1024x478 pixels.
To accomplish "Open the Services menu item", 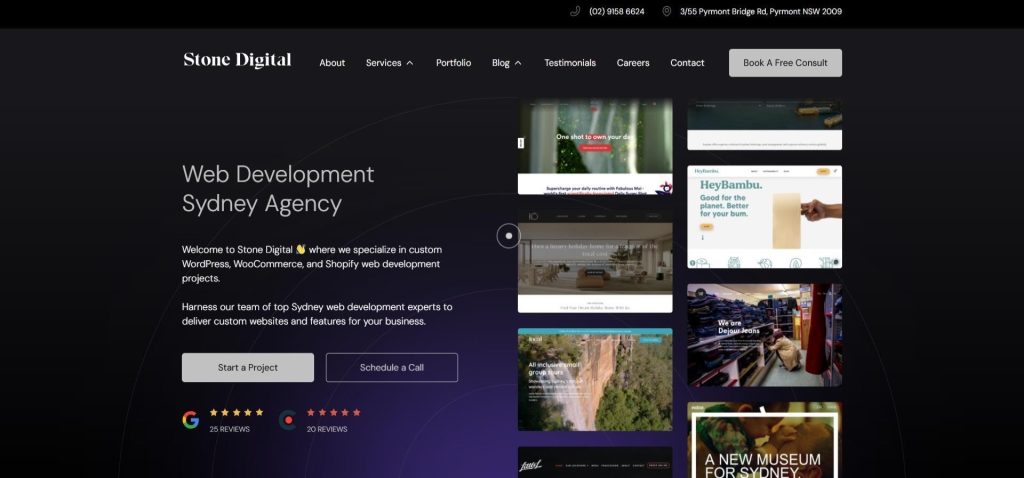I will [383, 63].
